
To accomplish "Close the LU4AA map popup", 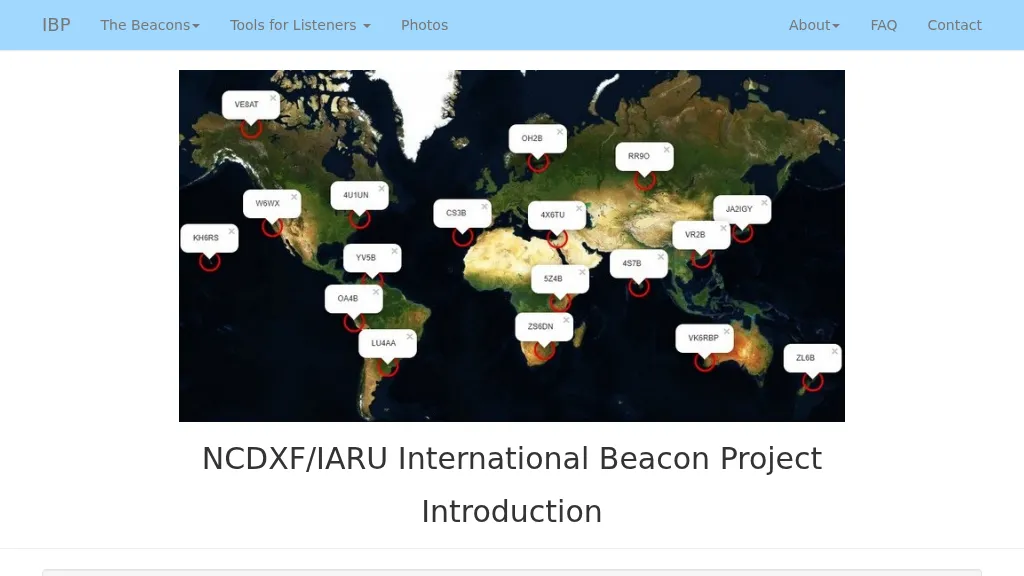I will [409, 336].
